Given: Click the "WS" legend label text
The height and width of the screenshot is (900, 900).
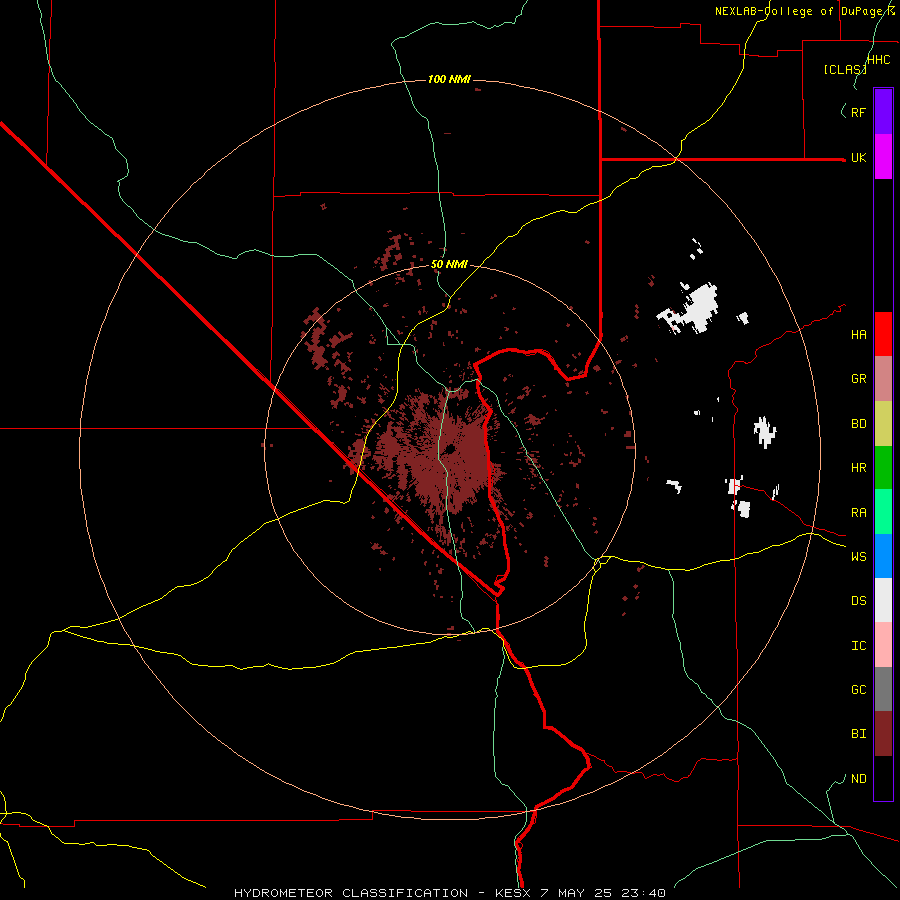Looking at the screenshot, I should (858, 557).
